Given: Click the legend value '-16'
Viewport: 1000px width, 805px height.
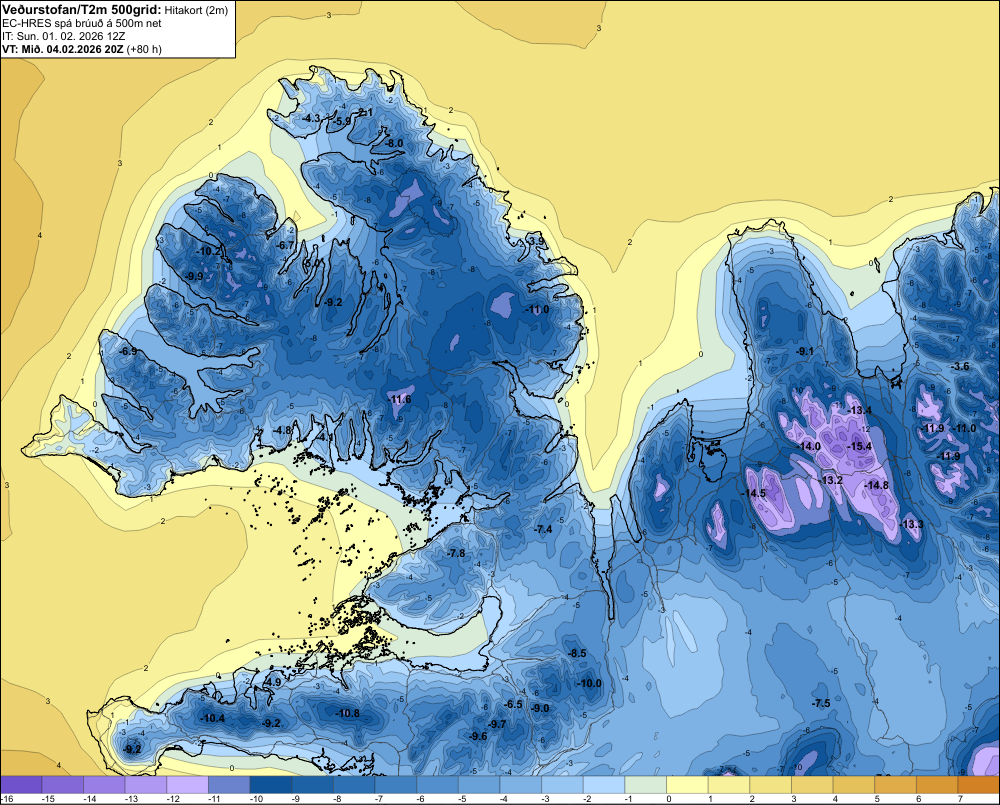Looking at the screenshot, I should [8, 799].
